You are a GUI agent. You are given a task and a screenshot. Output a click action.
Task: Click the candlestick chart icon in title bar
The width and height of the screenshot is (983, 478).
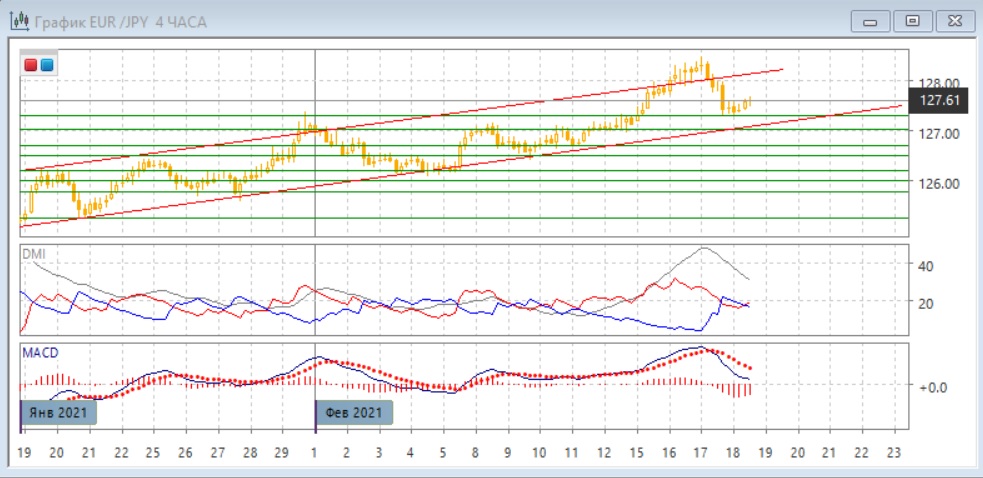point(19,21)
